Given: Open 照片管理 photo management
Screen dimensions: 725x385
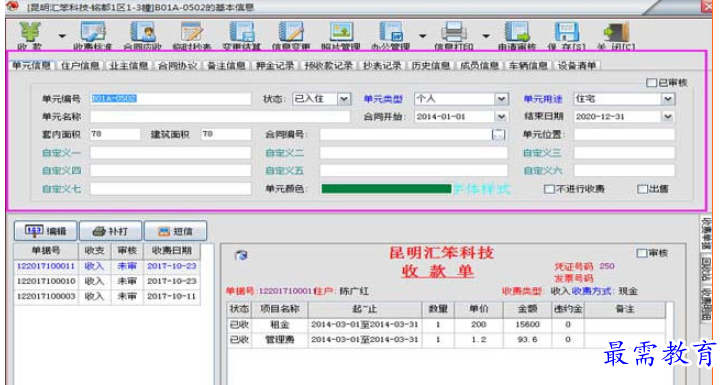Looking at the screenshot, I should [x=341, y=36].
